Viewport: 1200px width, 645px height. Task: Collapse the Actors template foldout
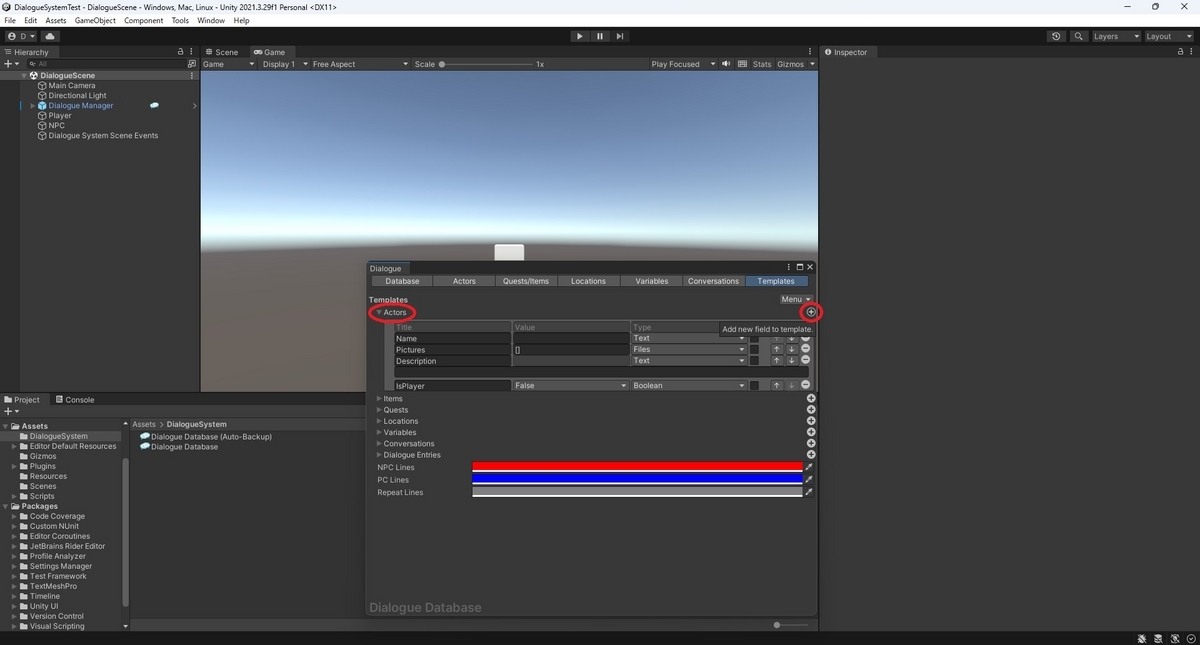click(x=379, y=312)
